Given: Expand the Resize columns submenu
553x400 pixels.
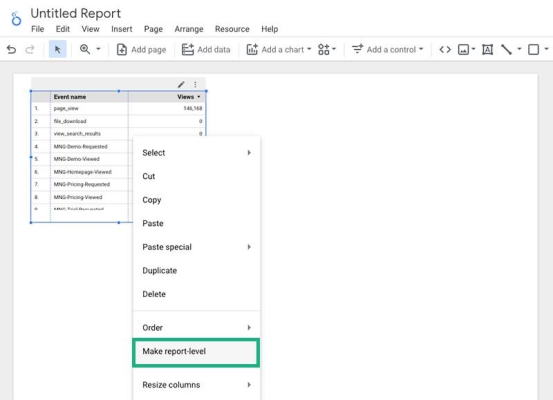Looking at the screenshot, I should (x=196, y=384).
